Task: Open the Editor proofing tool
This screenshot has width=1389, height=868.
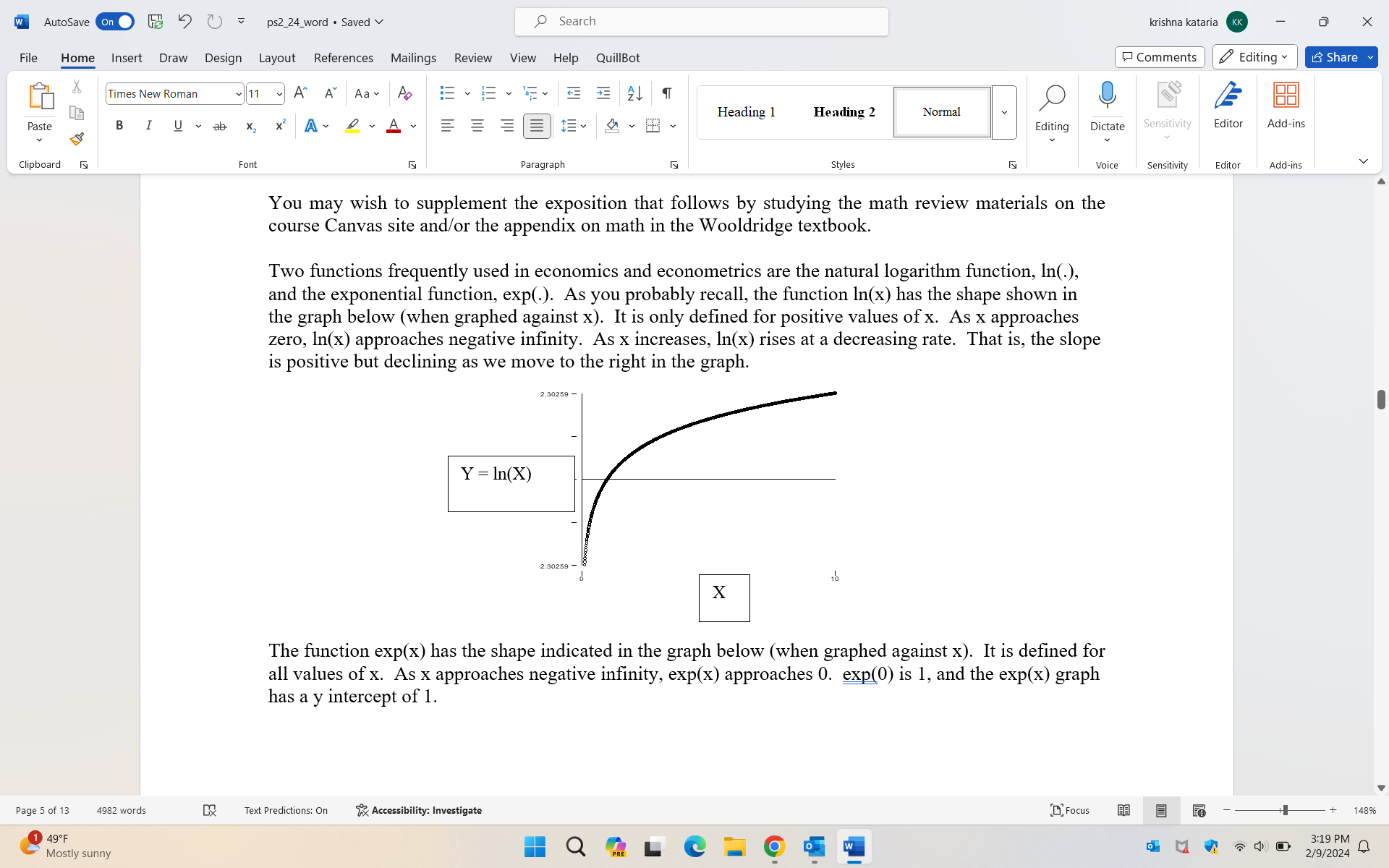Action: pyautogui.click(x=1228, y=106)
